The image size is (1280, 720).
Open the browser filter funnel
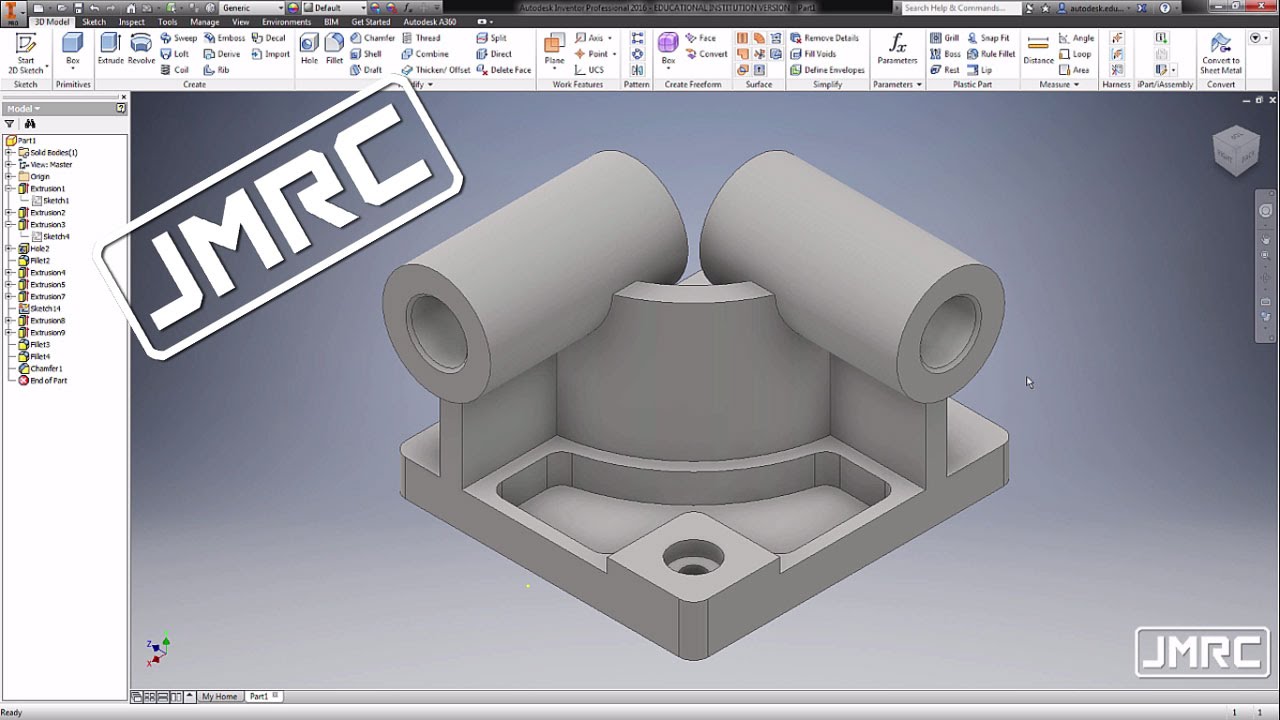pos(10,124)
